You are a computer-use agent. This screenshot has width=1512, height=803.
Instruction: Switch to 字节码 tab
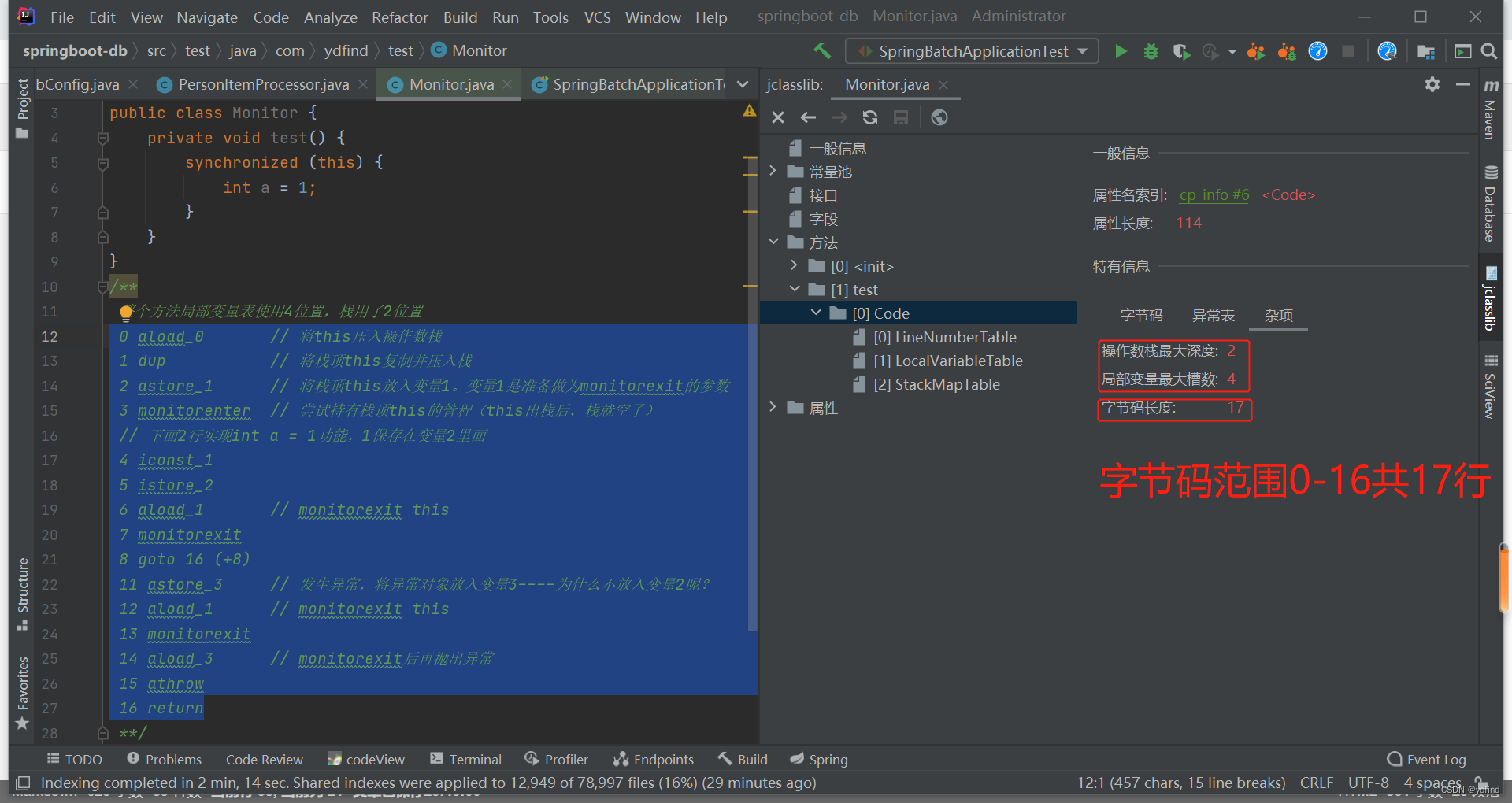tap(1142, 316)
